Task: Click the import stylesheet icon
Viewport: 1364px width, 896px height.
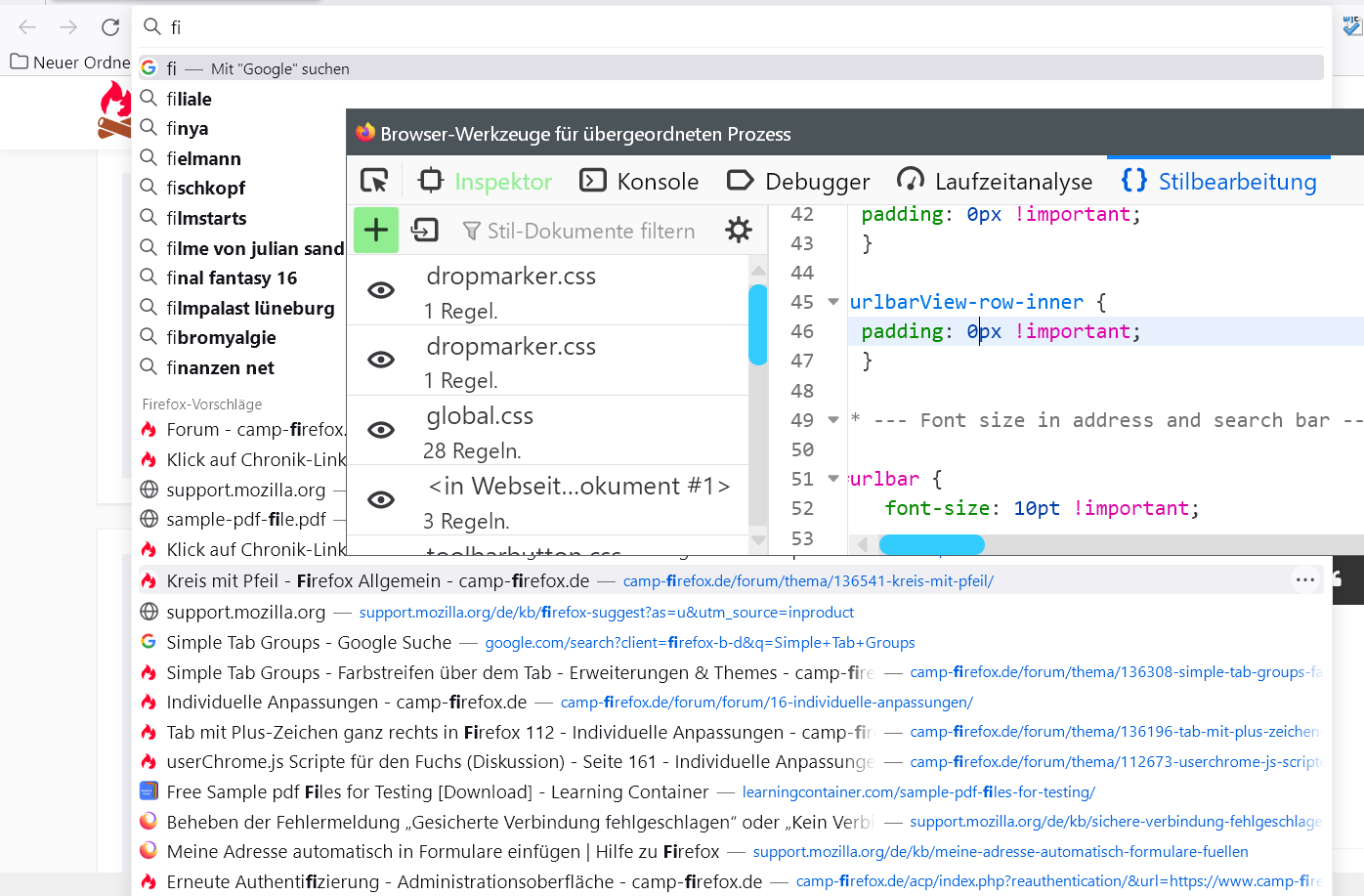Action: click(425, 231)
